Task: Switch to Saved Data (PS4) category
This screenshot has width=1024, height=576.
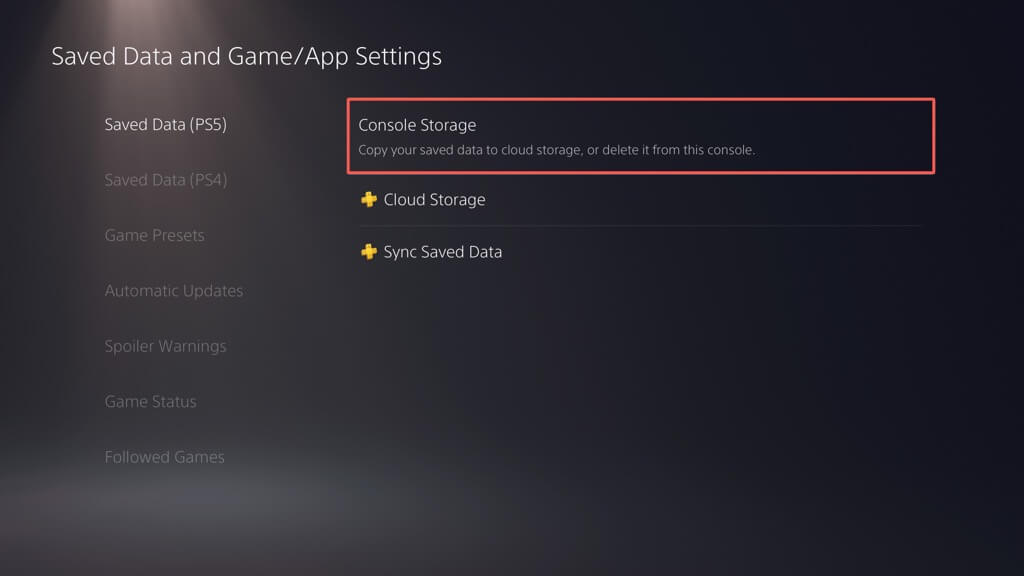Action: click(x=165, y=180)
